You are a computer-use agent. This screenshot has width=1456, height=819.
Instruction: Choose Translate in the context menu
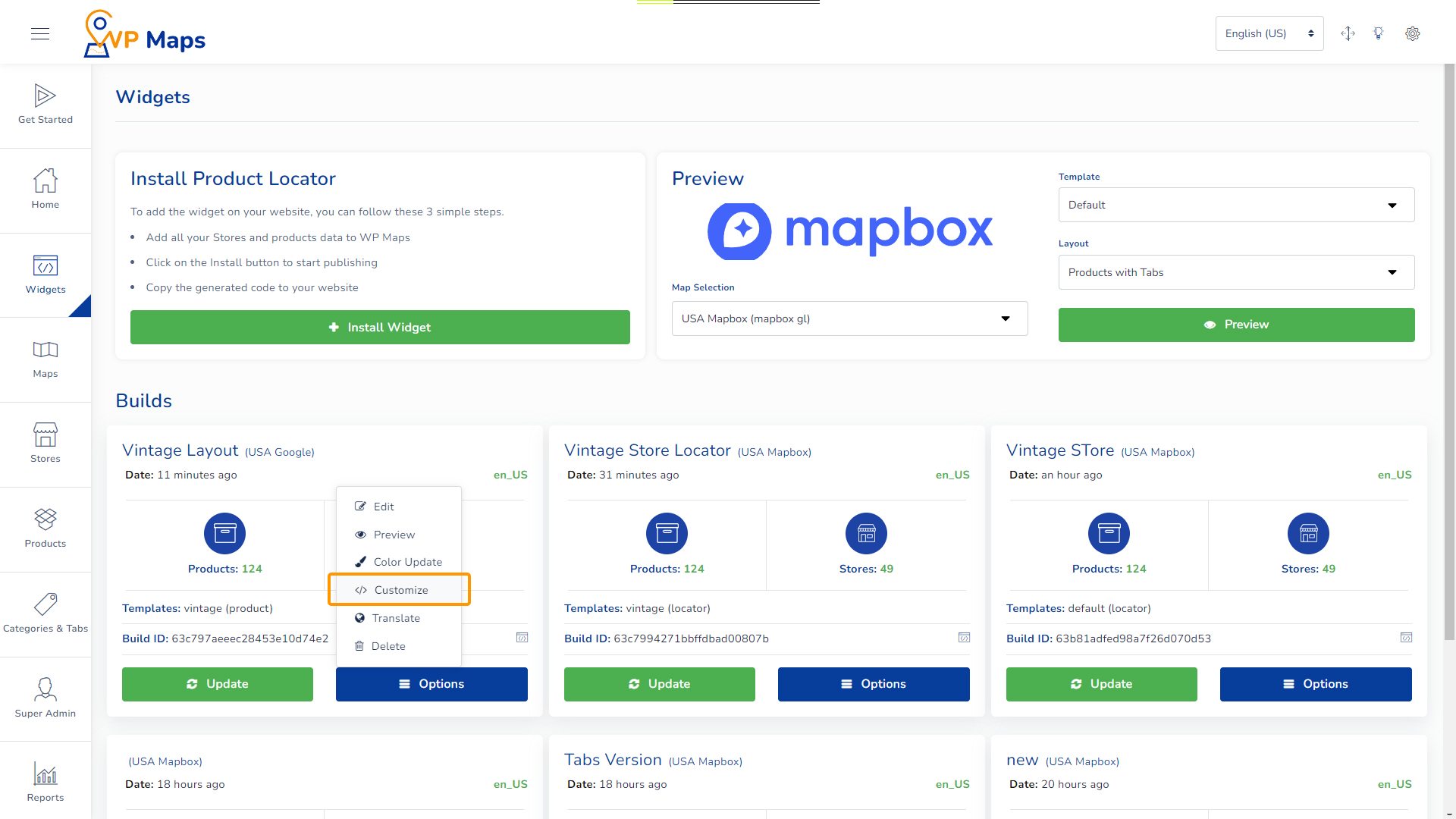[396, 618]
